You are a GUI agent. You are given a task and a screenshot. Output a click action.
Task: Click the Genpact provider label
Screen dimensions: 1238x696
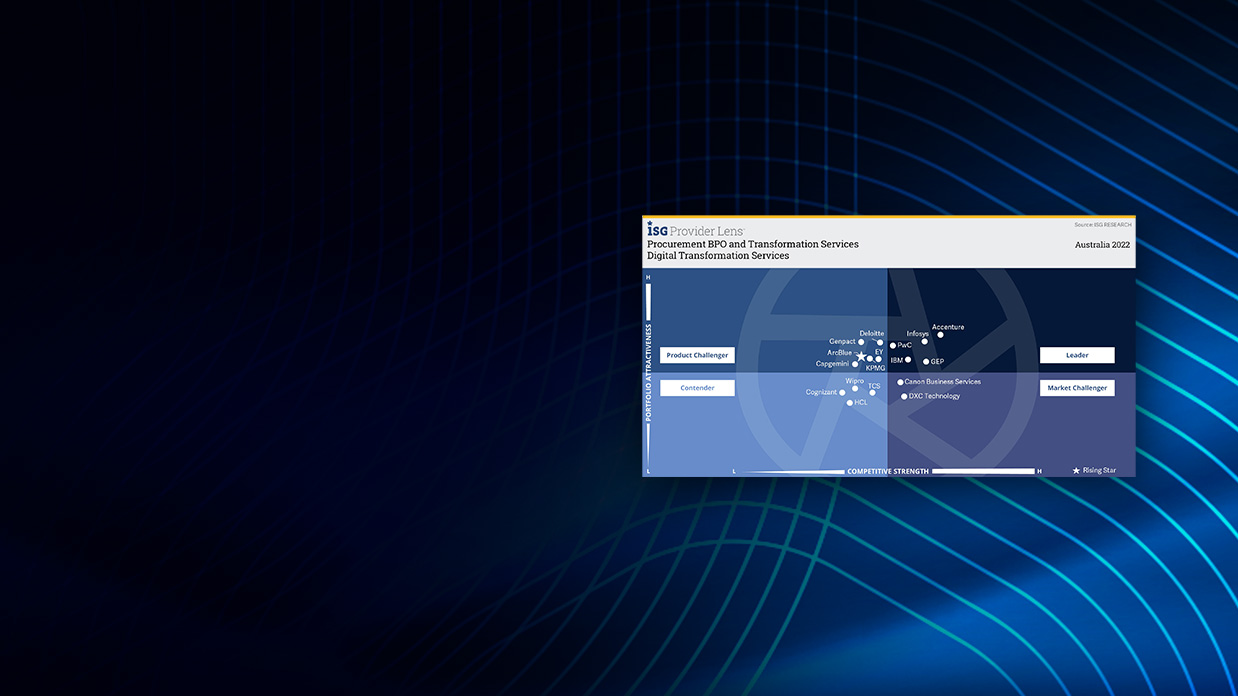tap(842, 342)
